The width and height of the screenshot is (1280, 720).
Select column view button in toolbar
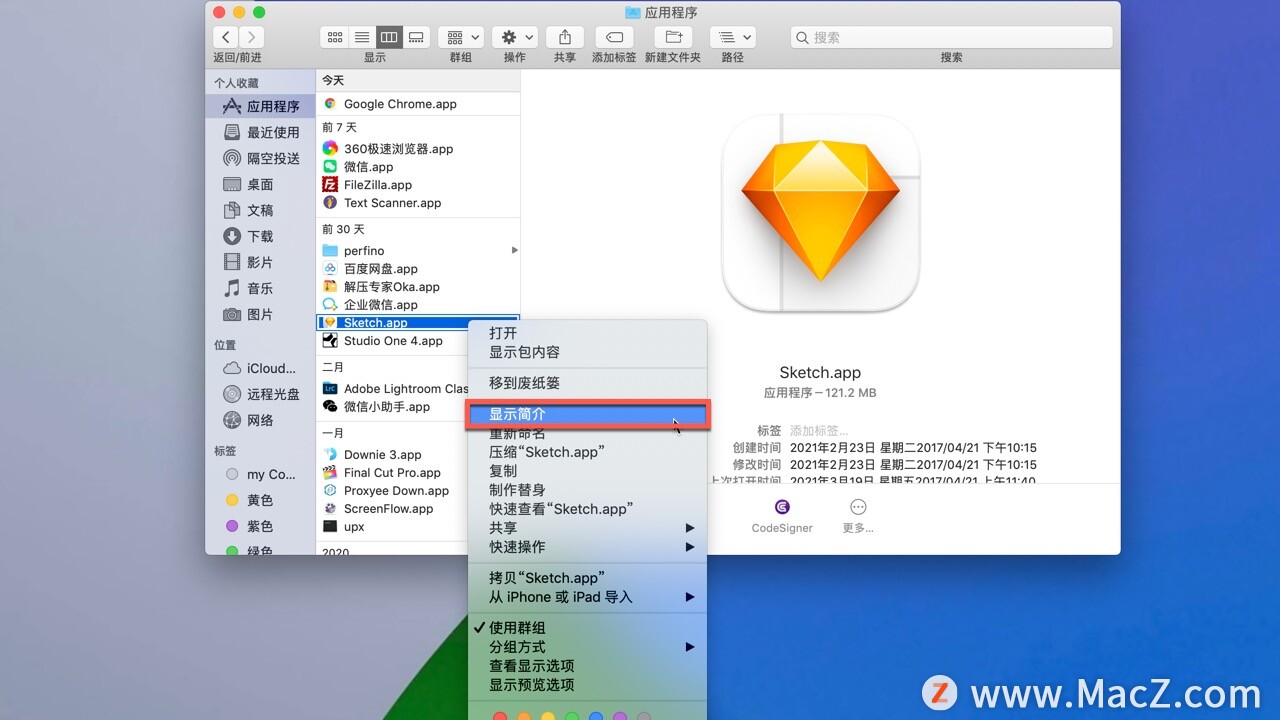point(388,37)
